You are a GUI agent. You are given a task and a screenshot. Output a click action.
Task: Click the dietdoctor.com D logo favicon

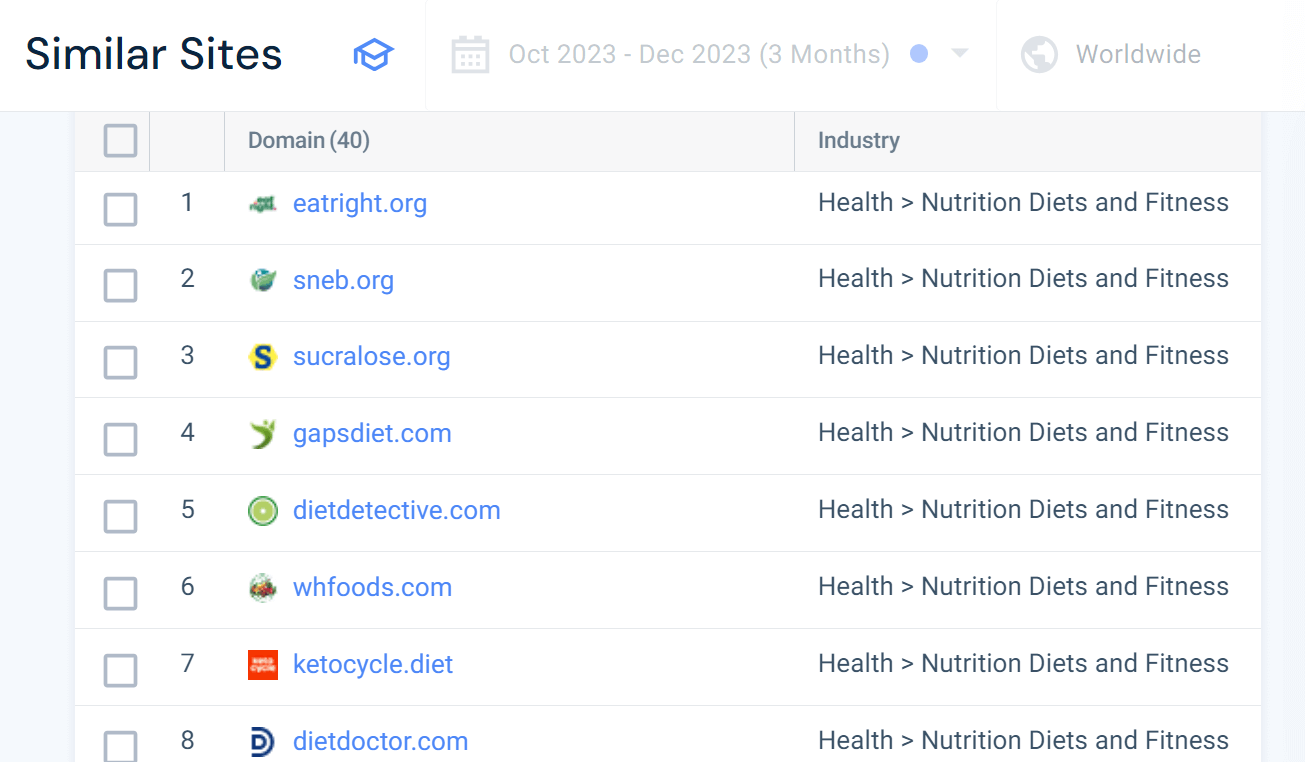(x=262, y=742)
